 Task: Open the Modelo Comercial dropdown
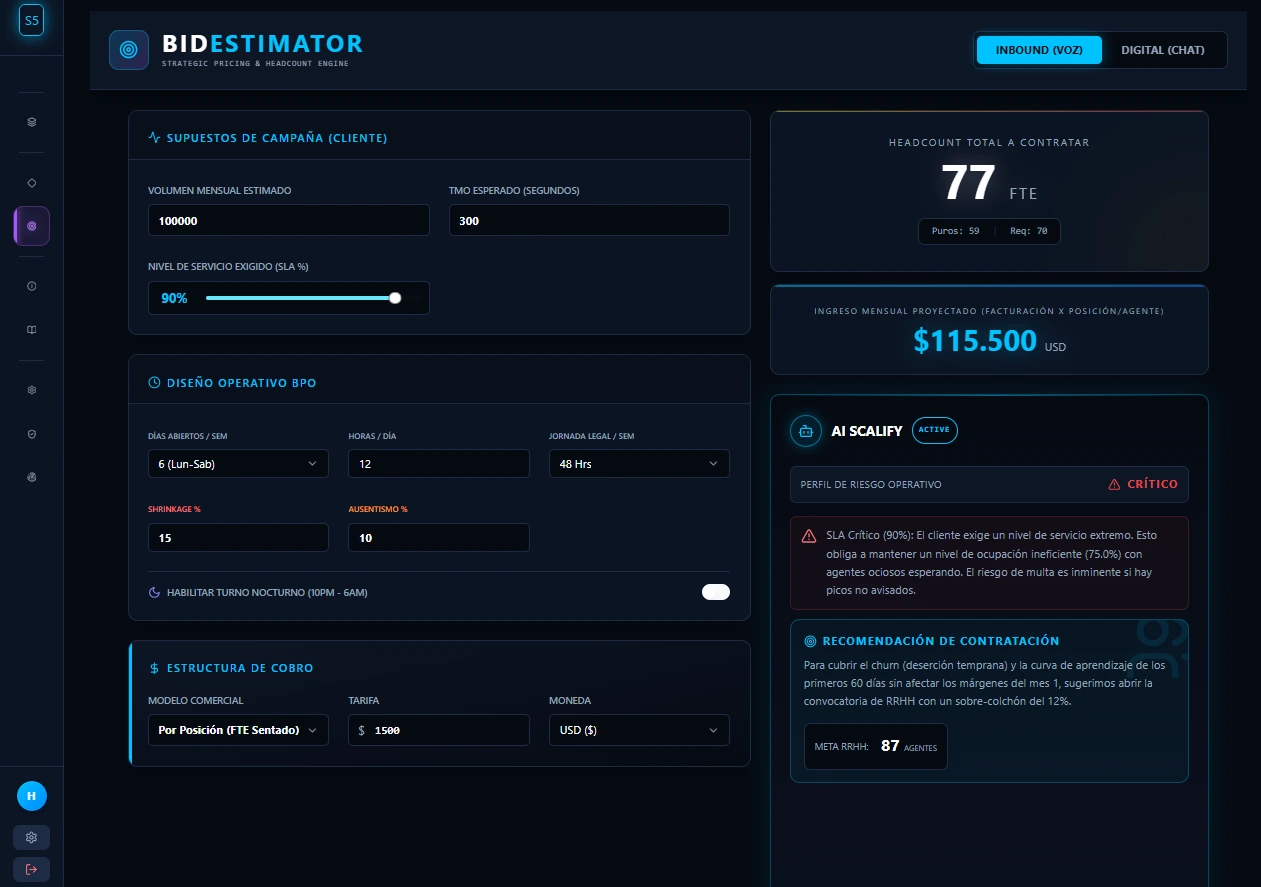[238, 730]
